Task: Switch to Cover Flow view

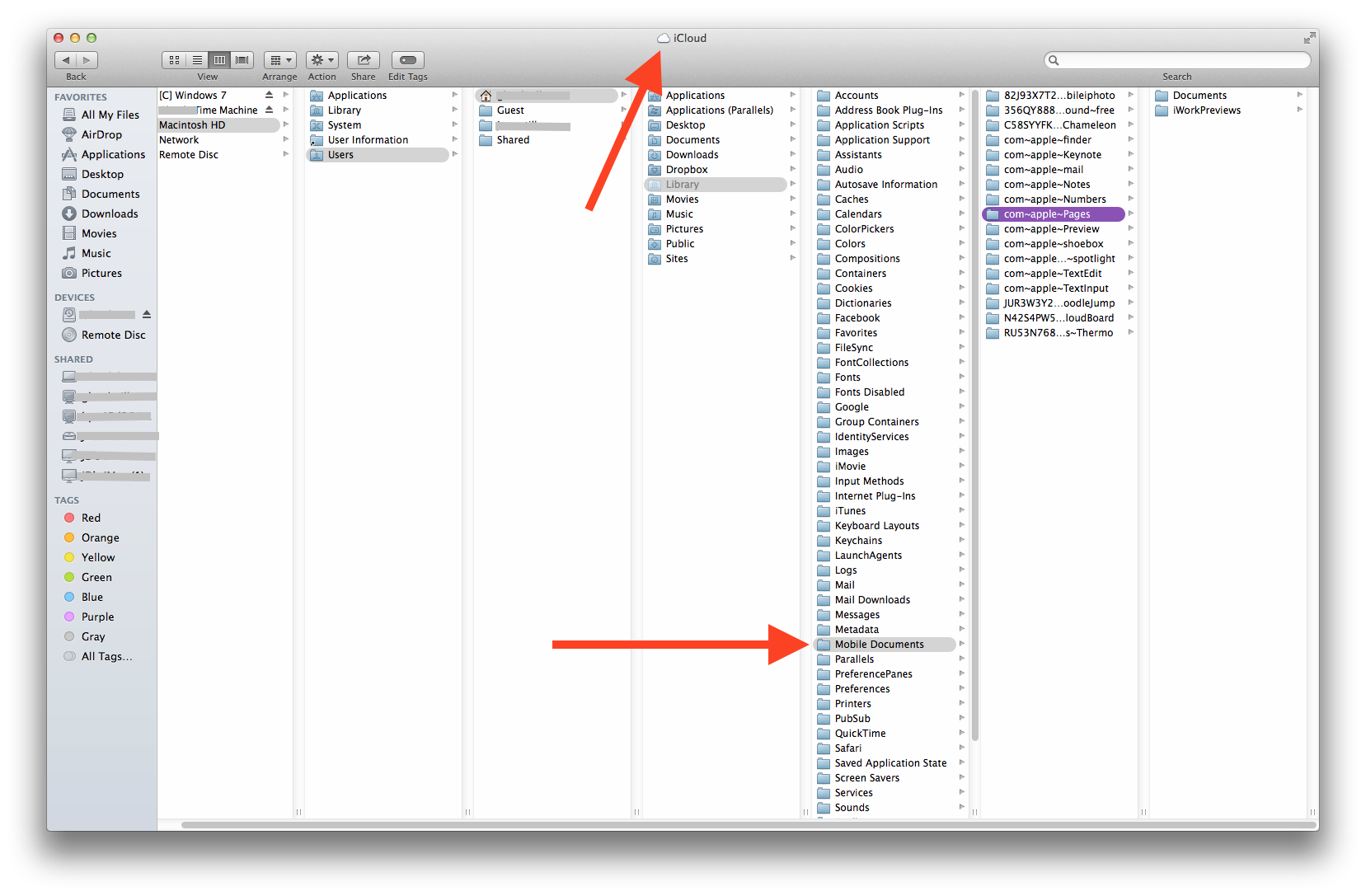Action: pos(242,60)
